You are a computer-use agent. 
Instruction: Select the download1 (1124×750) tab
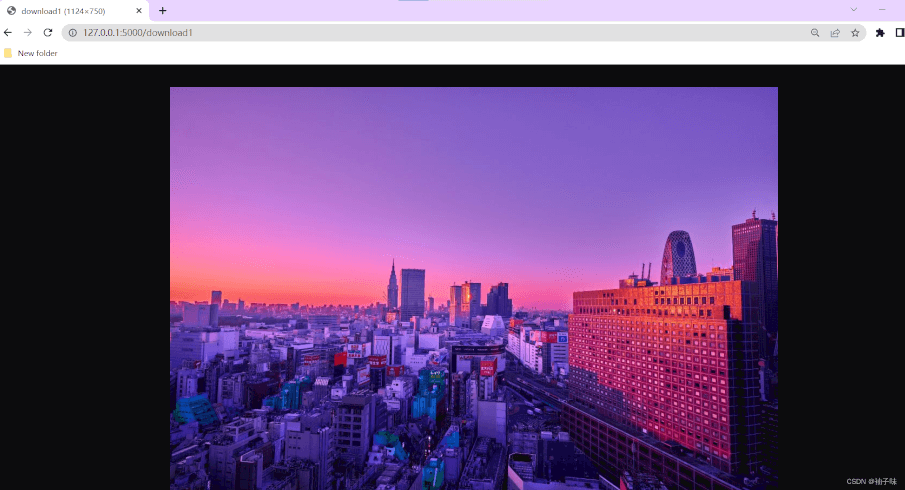click(x=74, y=11)
